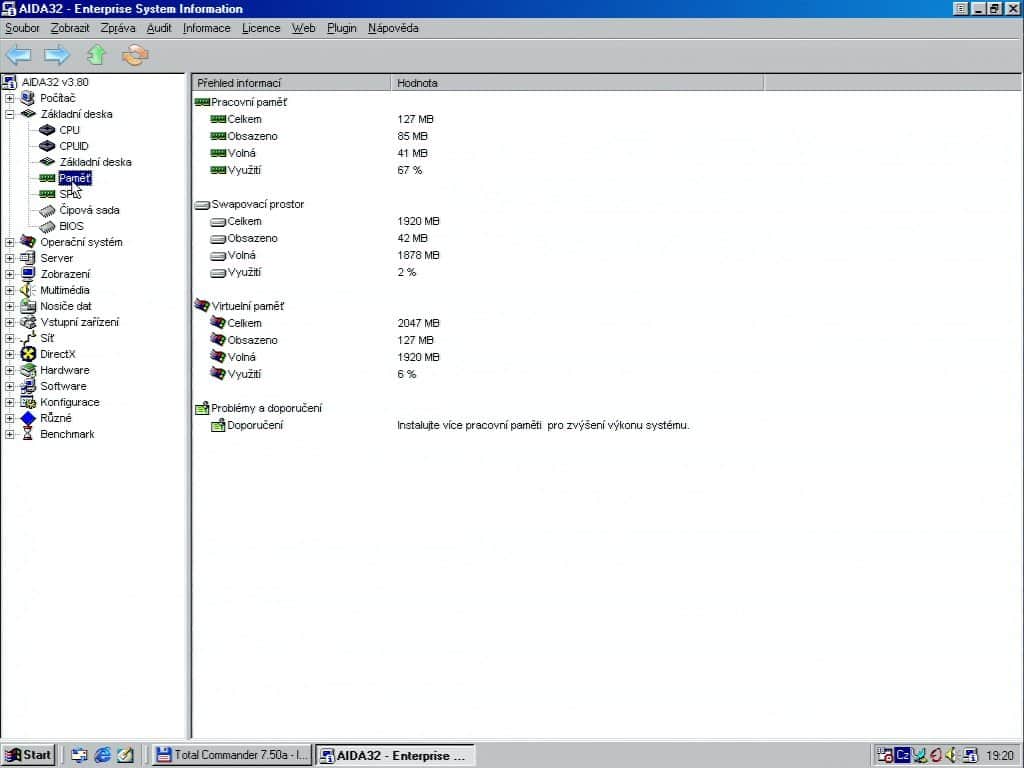Click the taskbar clock showing 19:20

click(x=999, y=756)
